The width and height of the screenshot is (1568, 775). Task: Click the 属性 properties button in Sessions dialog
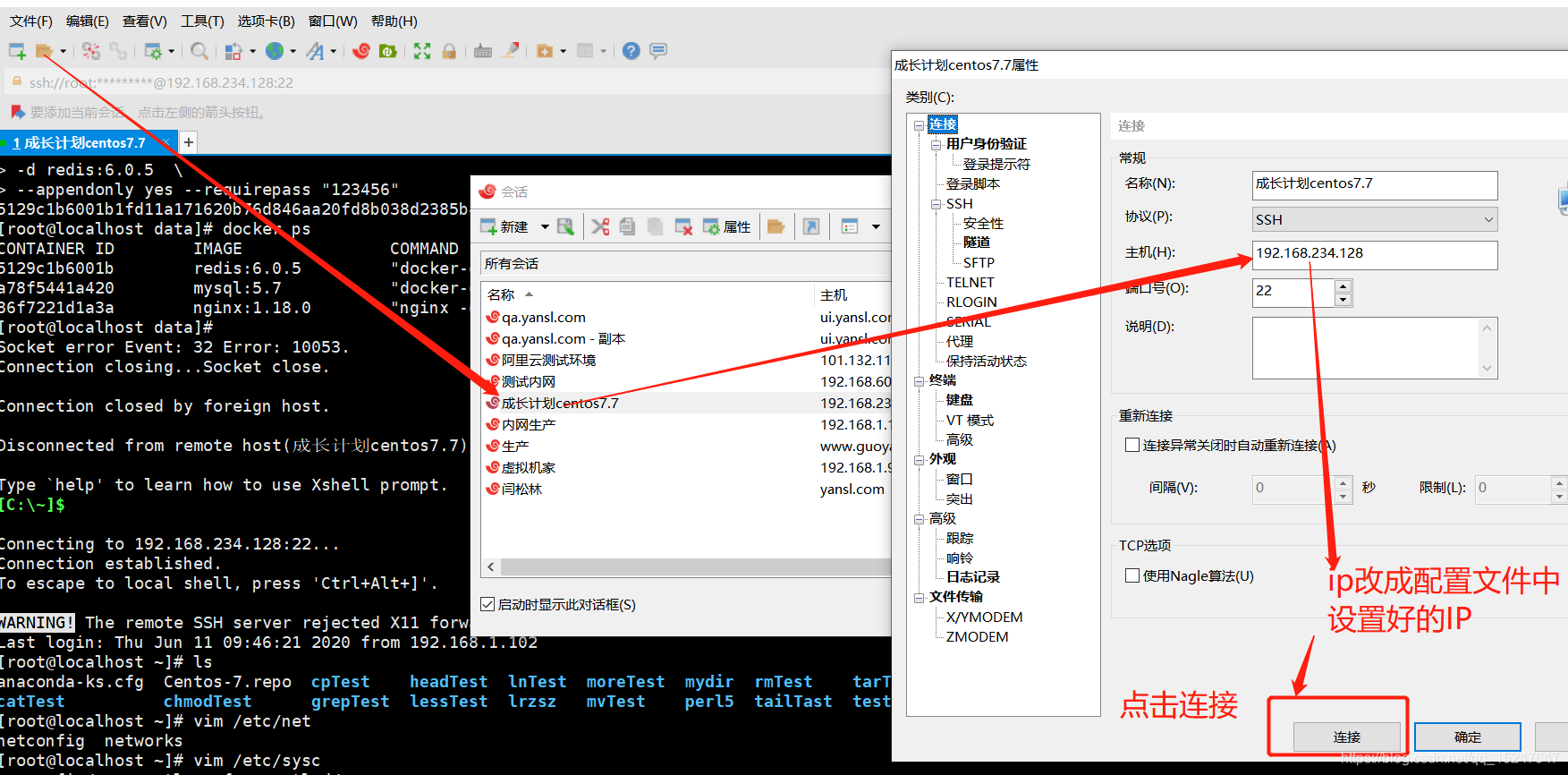click(x=726, y=226)
